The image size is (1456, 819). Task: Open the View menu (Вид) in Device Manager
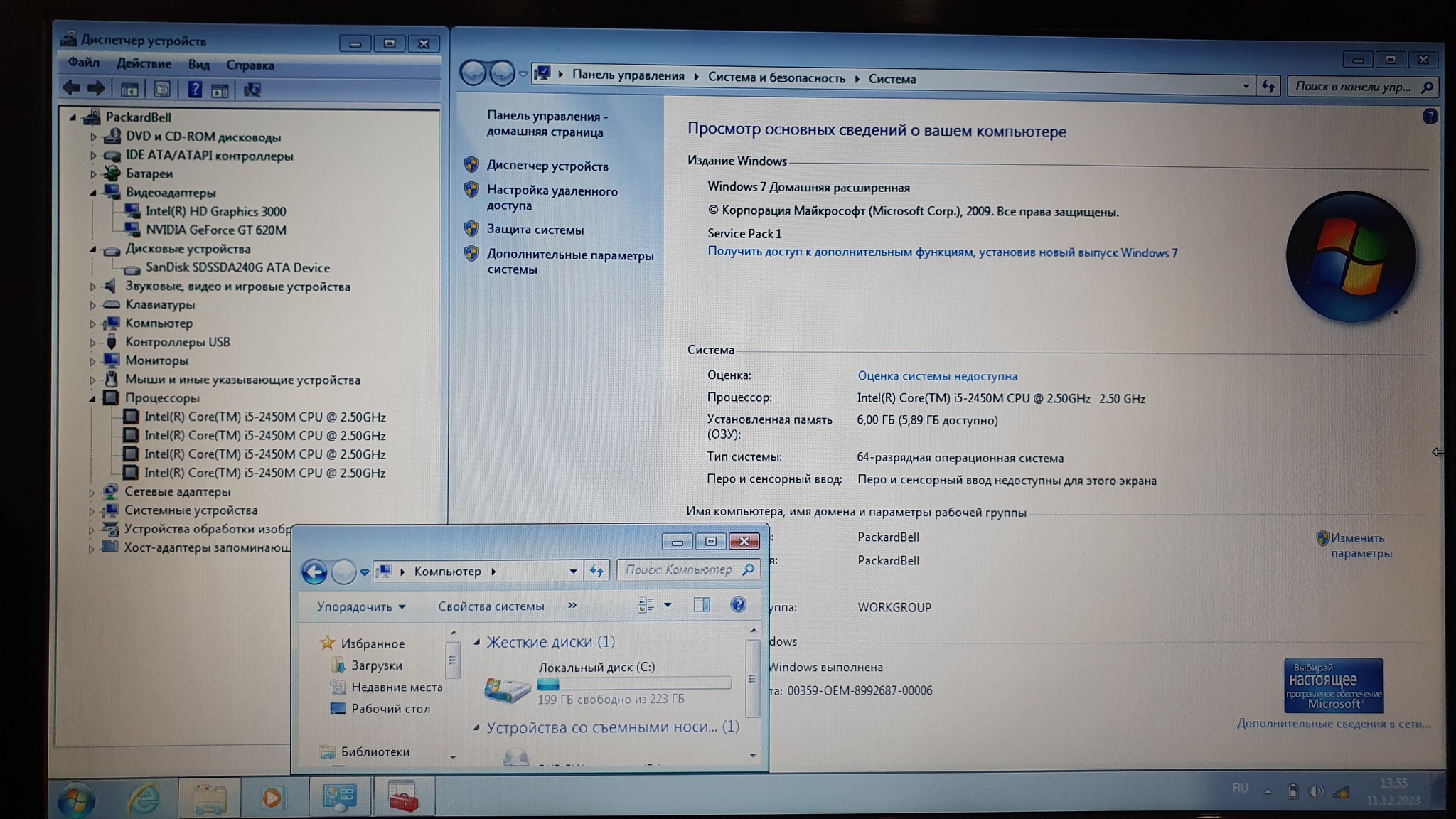point(198,65)
